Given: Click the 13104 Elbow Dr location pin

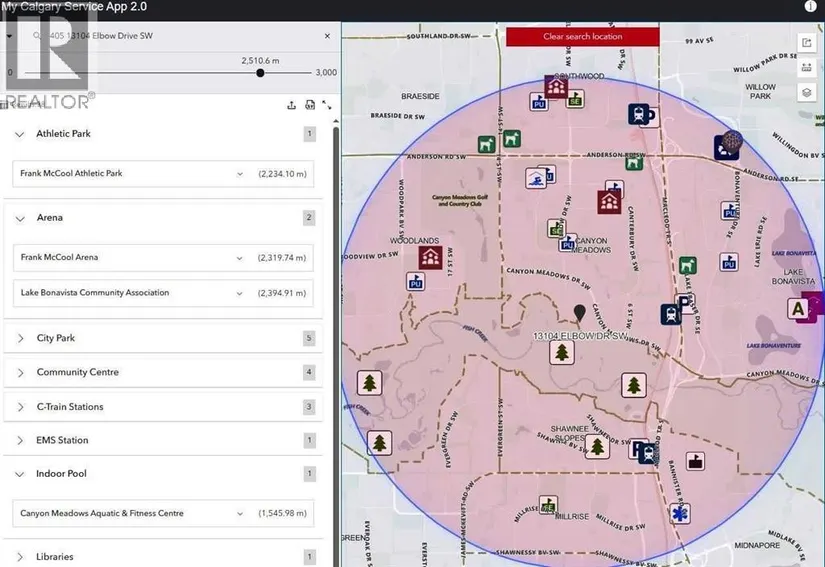Looking at the screenshot, I should click(578, 314).
